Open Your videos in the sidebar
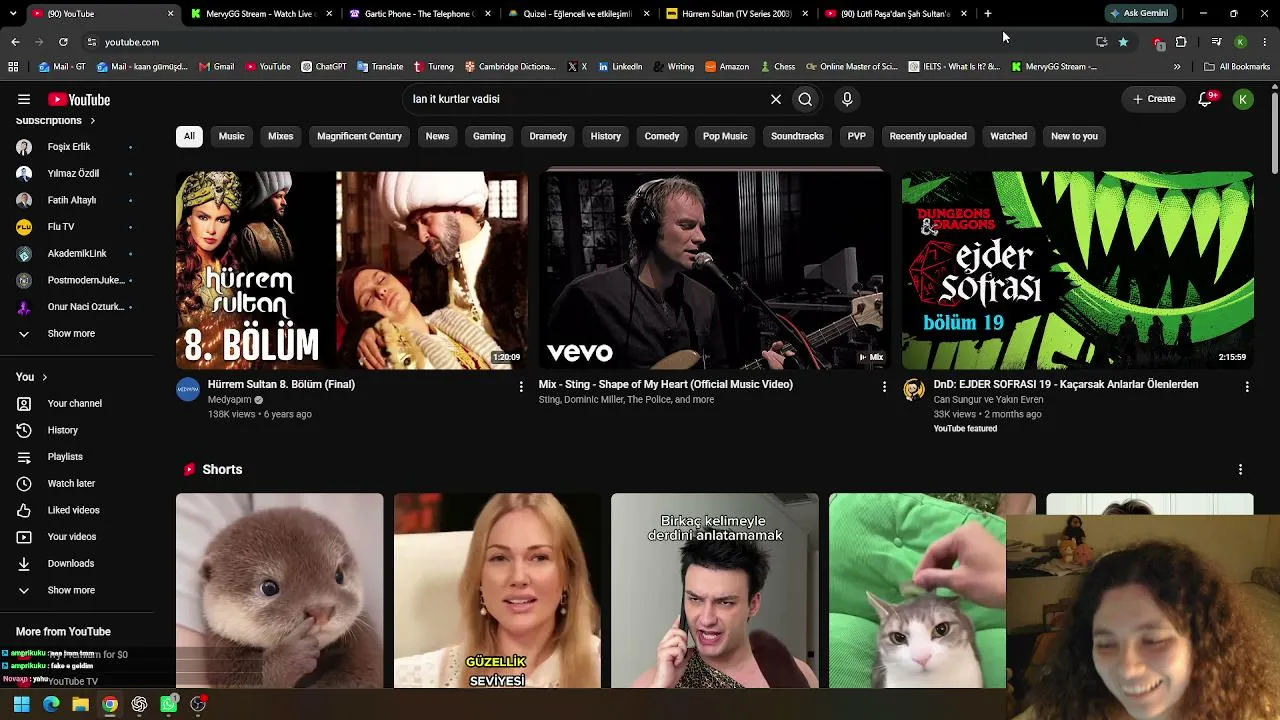 77,537
